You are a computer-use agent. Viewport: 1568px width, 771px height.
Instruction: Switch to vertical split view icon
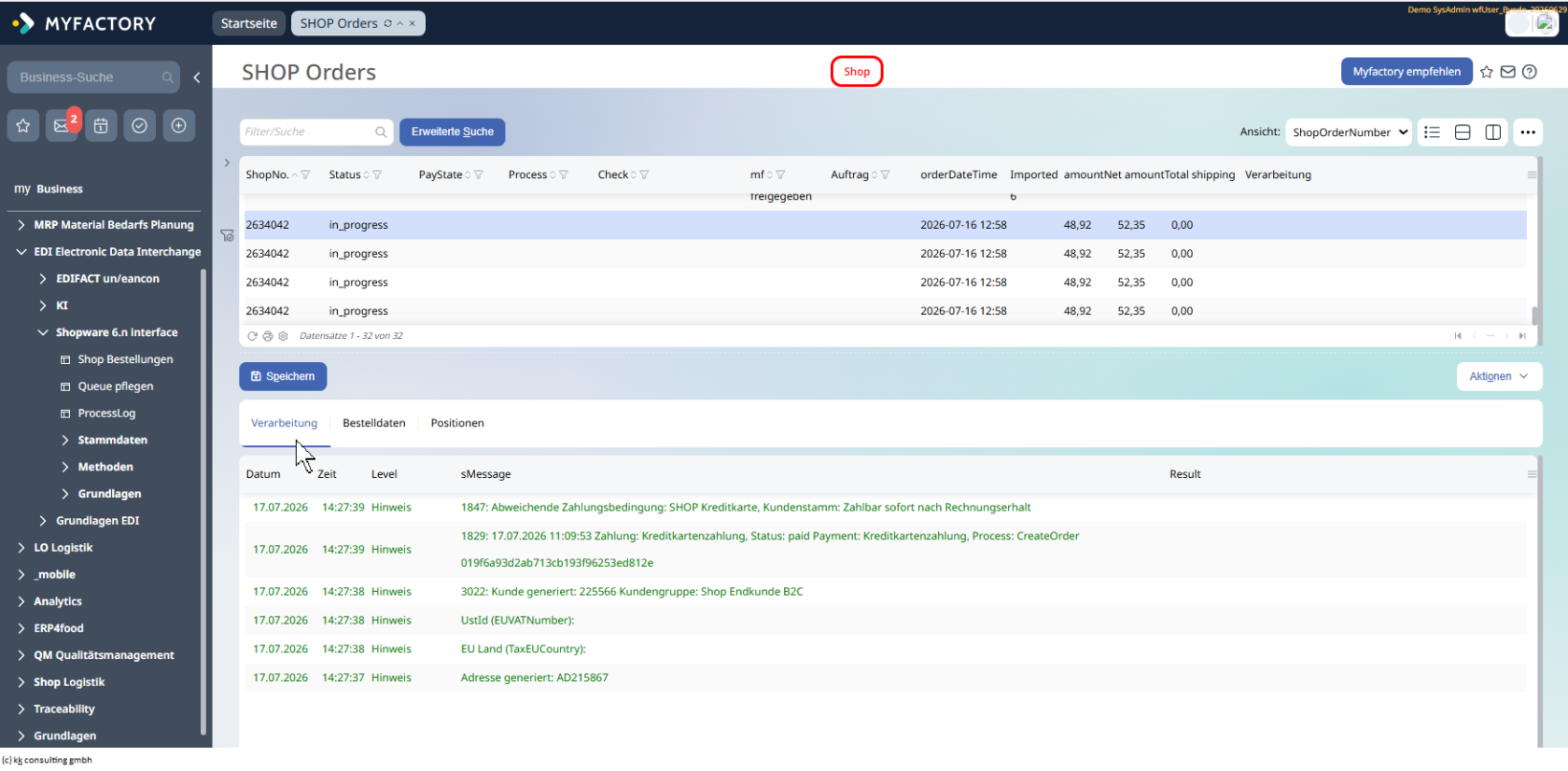pos(1493,133)
